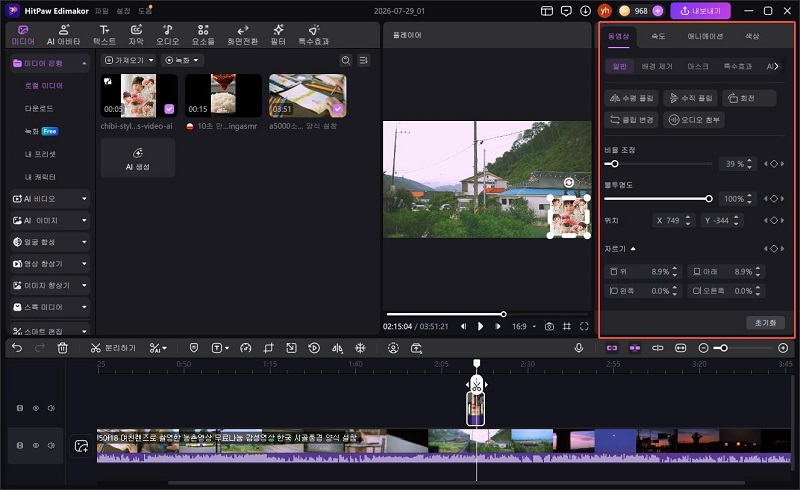Screen dimensions: 800x490
Task: Click the 수평 플립 button
Action: pos(632,98)
